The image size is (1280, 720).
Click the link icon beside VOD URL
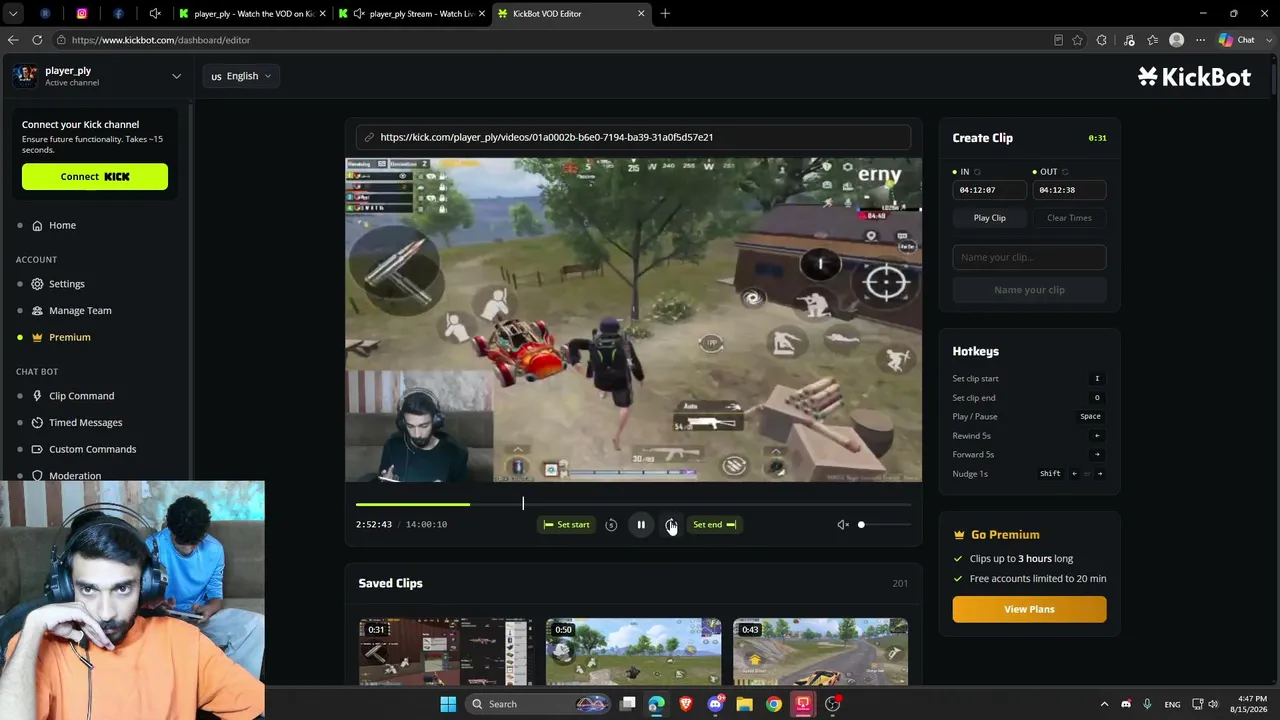pos(369,137)
